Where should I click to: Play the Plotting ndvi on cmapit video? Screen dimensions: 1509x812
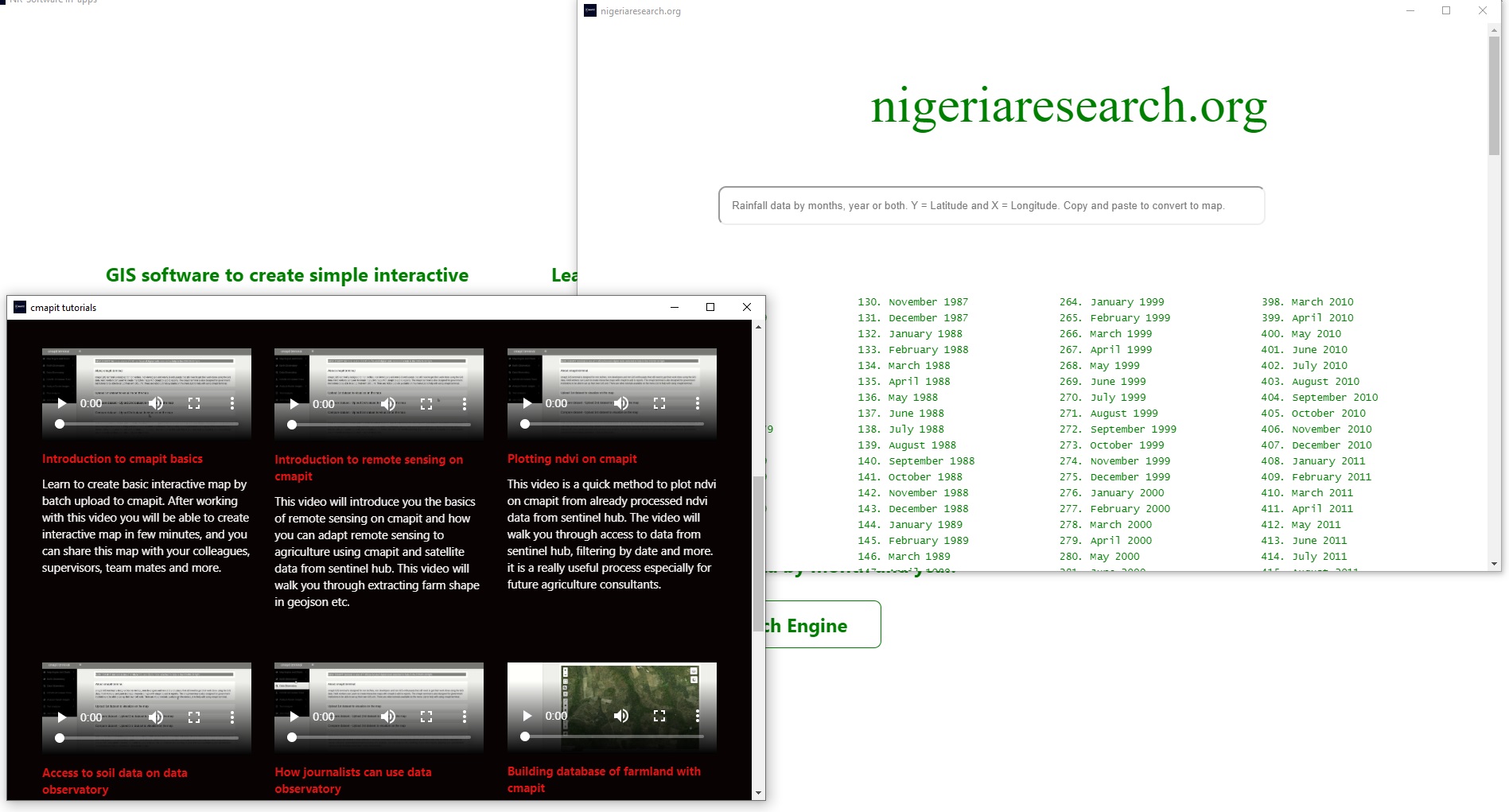click(x=527, y=403)
